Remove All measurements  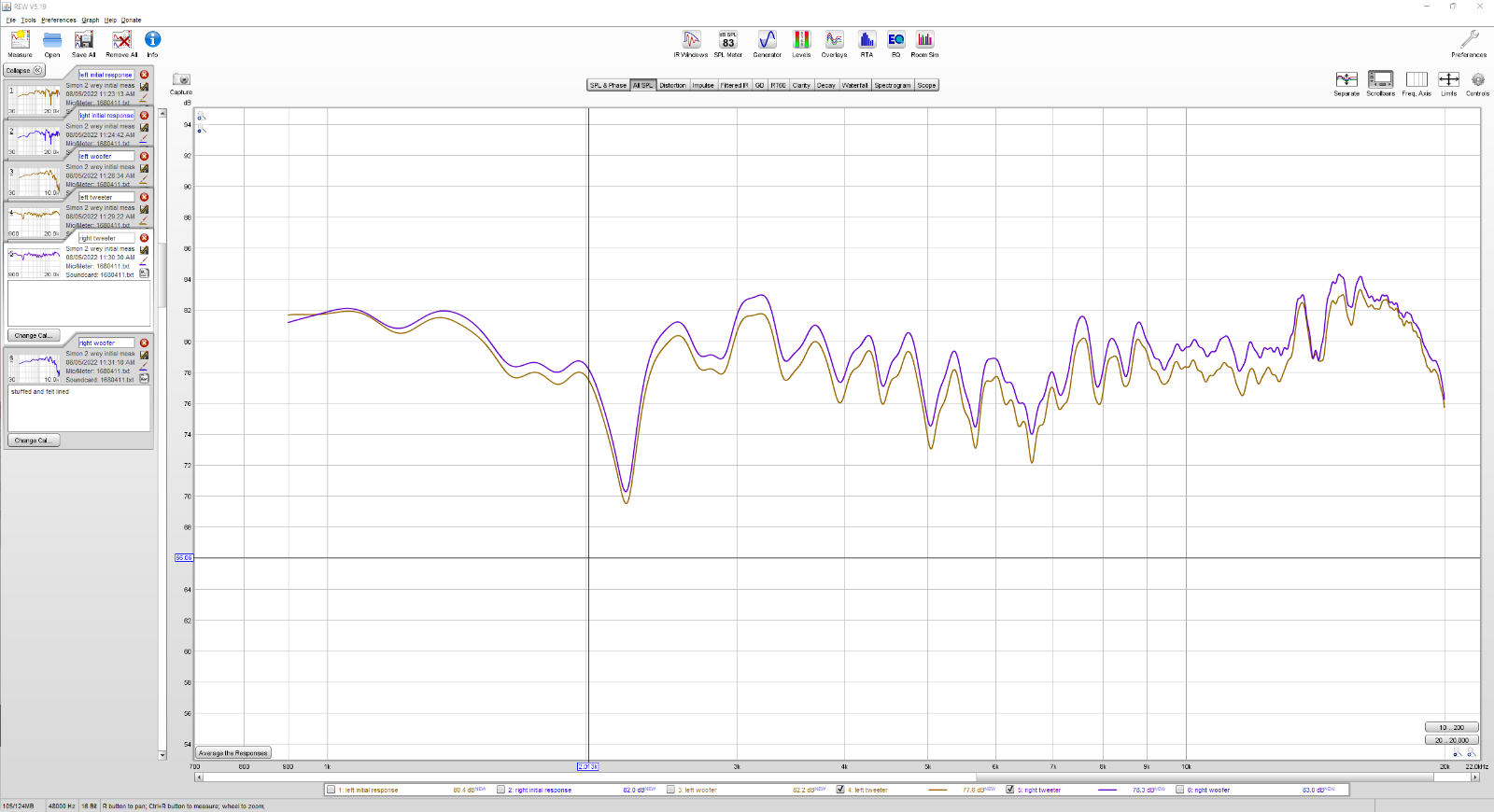(121, 43)
